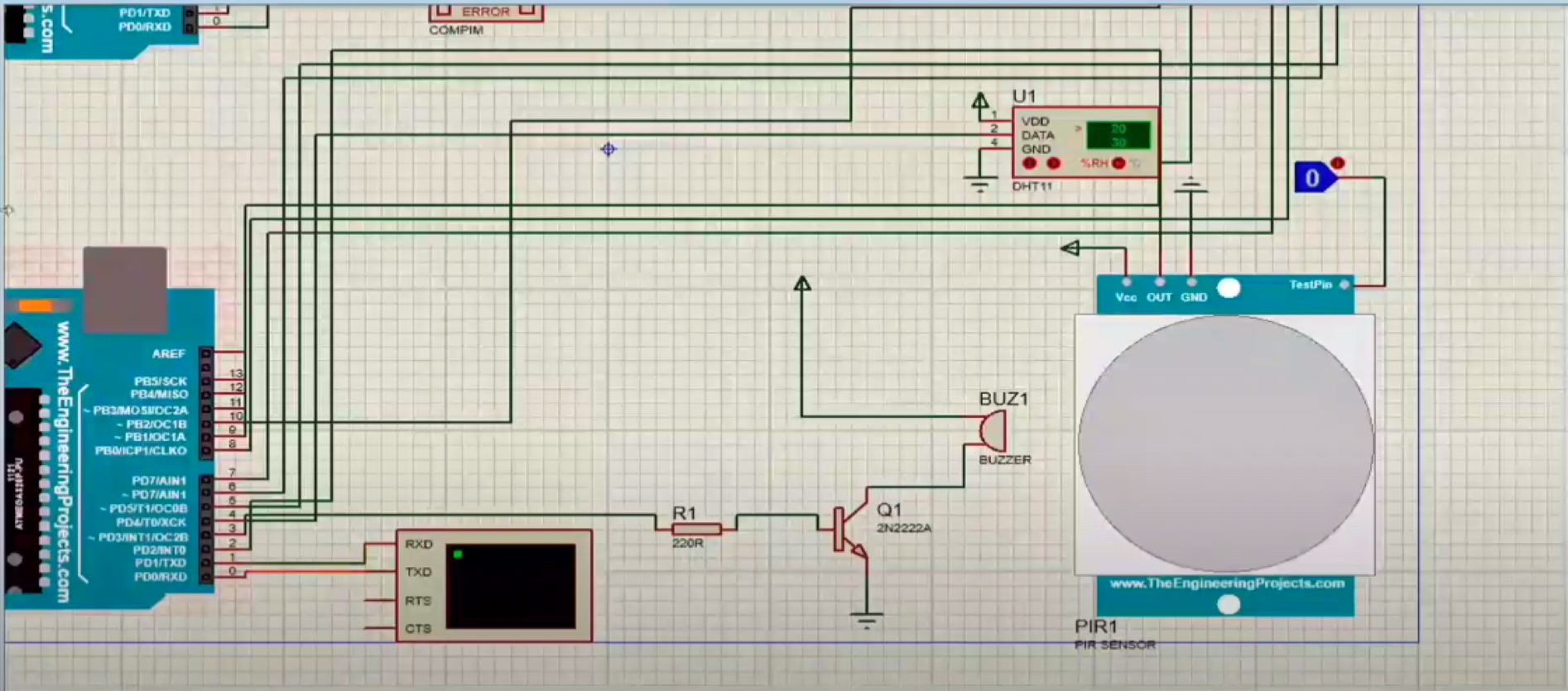Select the ground symbol below the transistor emitter

867,621
